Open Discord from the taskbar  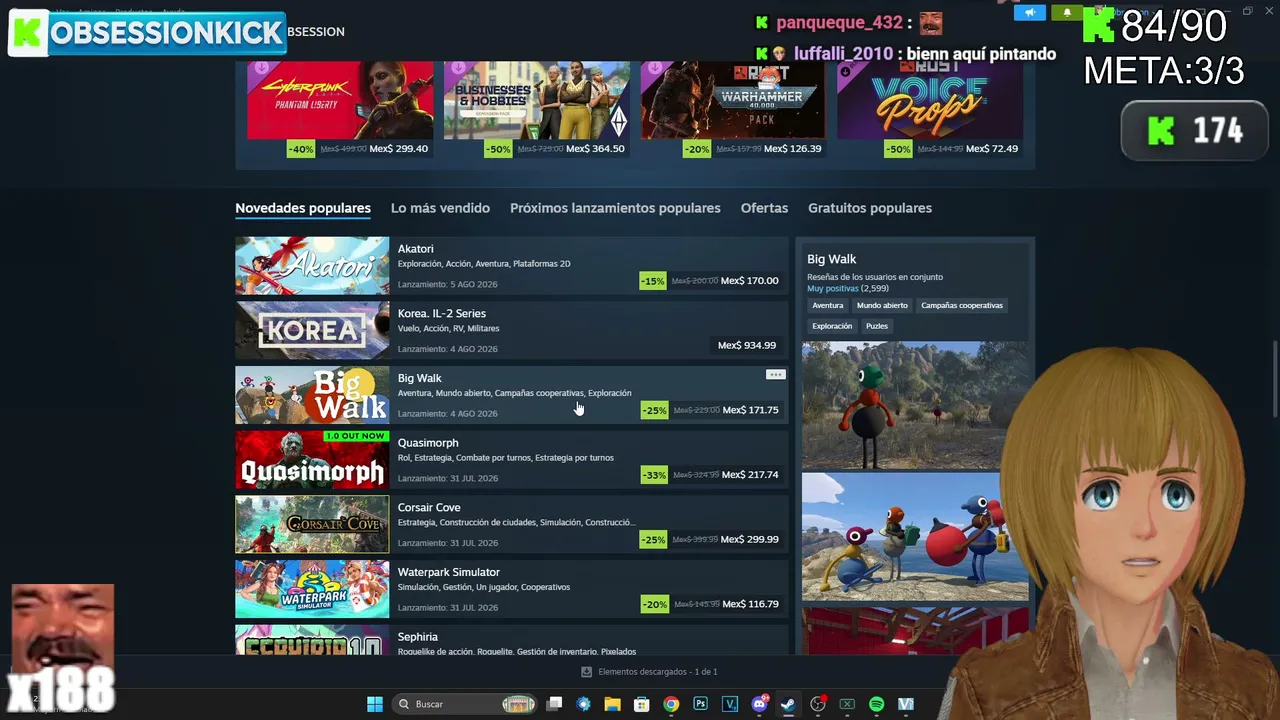(759, 704)
